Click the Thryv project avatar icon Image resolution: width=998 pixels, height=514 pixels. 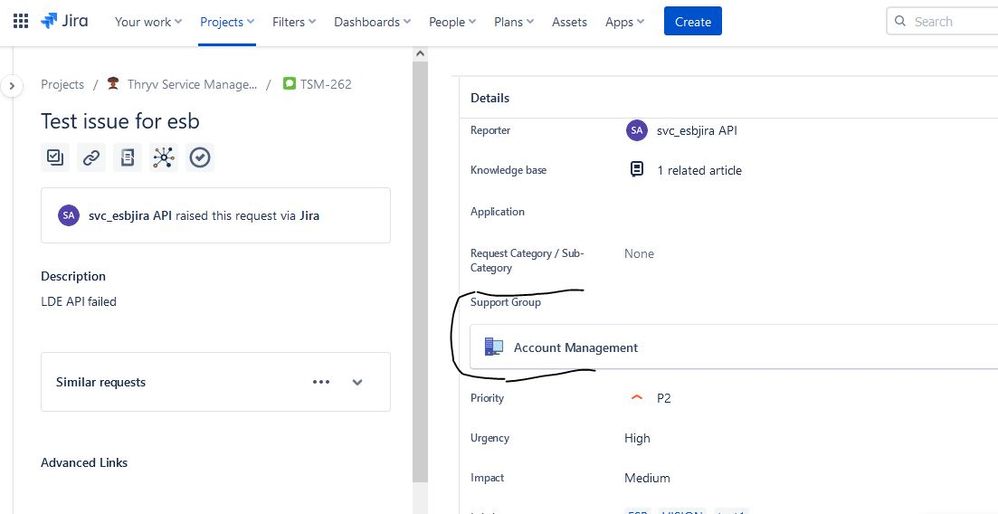click(113, 83)
